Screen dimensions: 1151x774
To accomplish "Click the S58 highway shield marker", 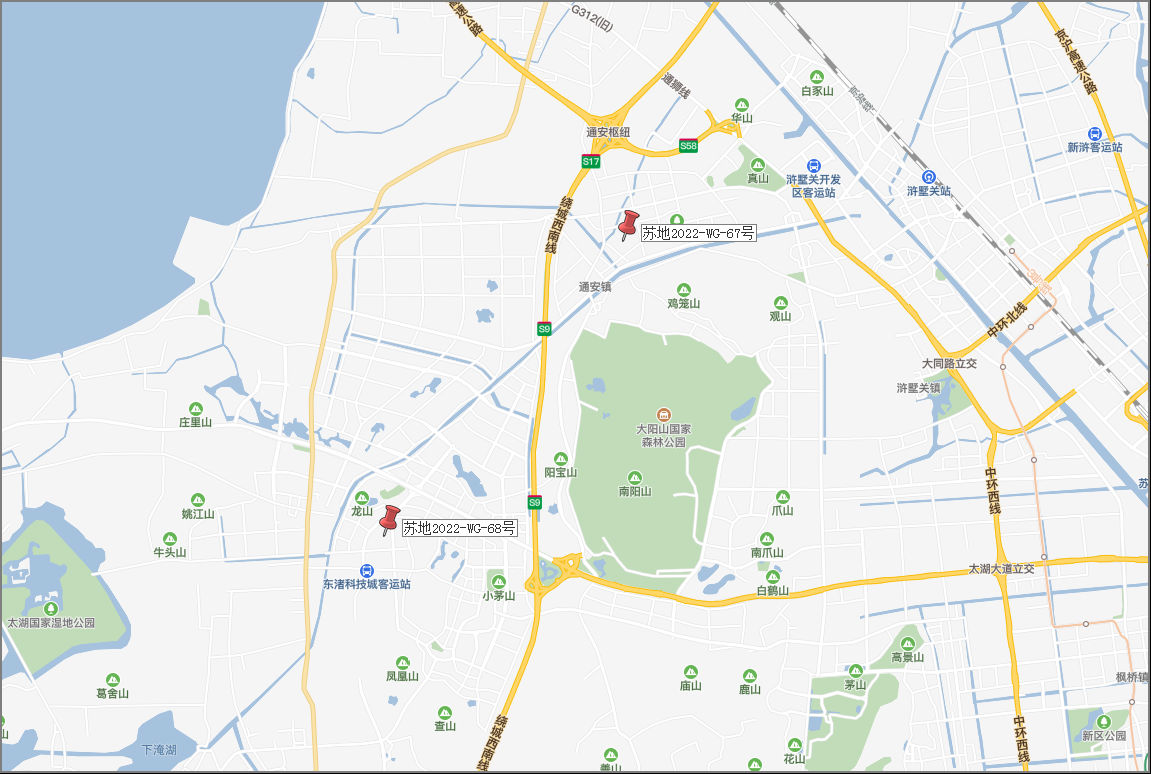I will (688, 145).
